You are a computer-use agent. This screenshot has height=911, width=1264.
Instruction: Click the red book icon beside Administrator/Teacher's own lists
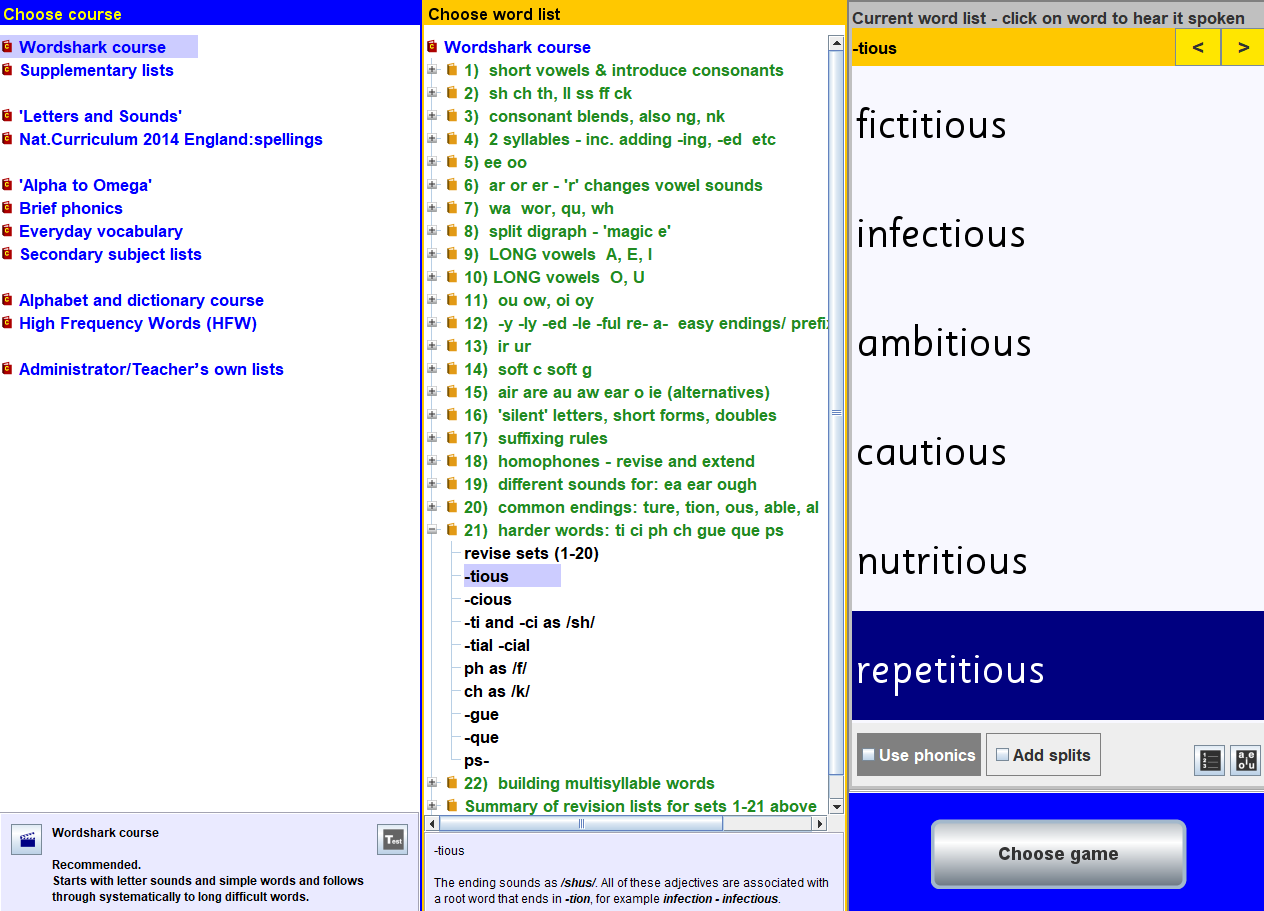coord(7,369)
